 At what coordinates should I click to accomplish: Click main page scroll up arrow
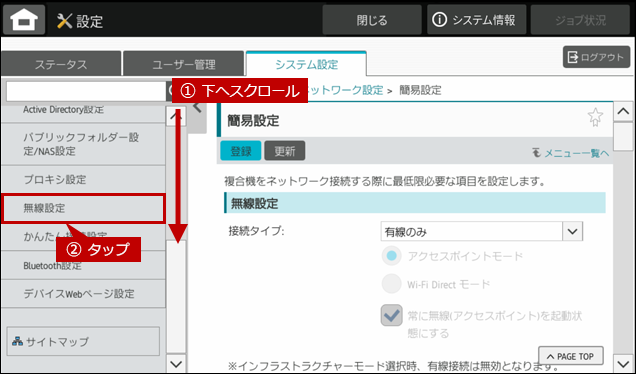click(x=623, y=111)
